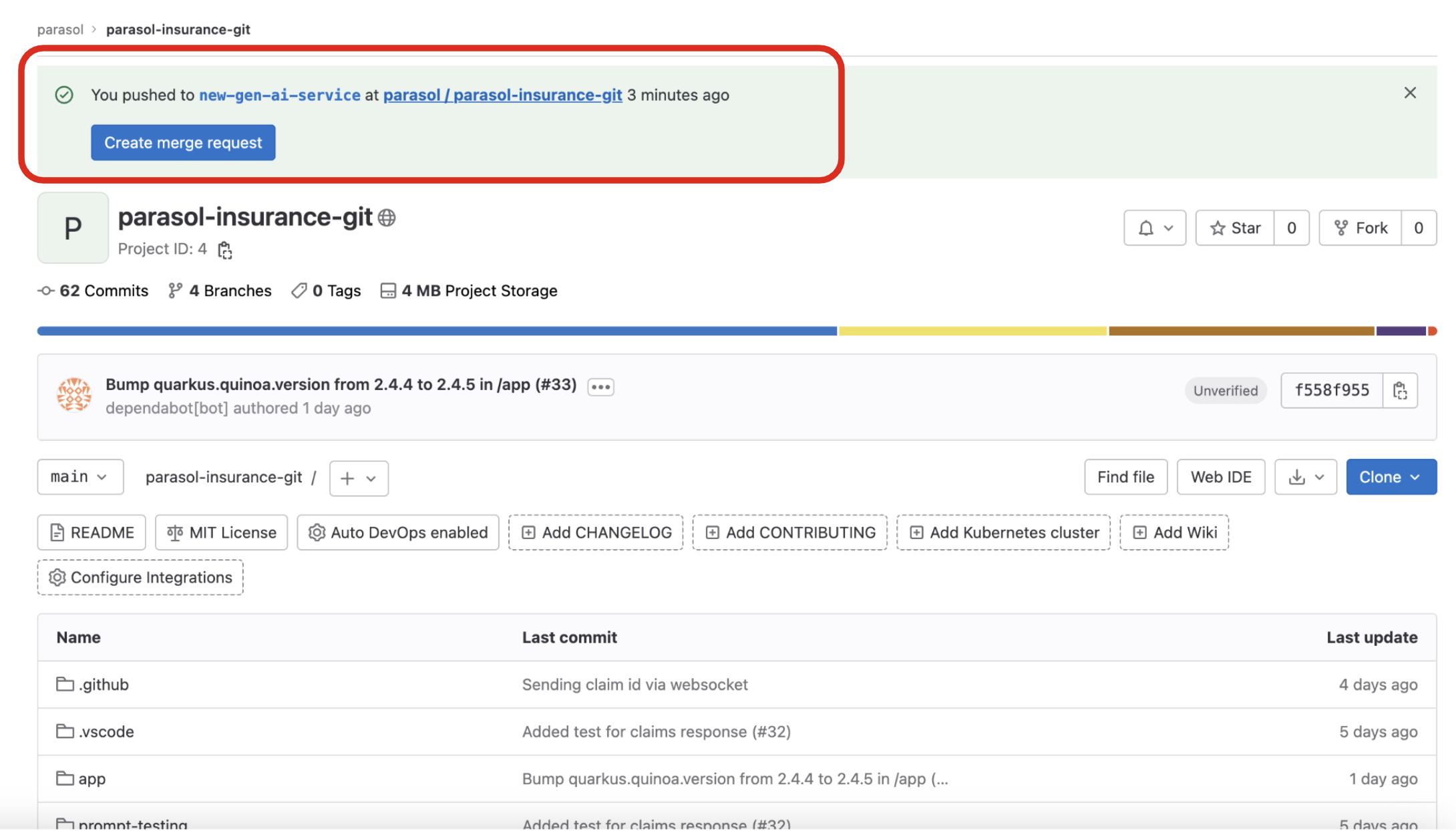Expand commit message with ellipsis button

pyautogui.click(x=600, y=387)
